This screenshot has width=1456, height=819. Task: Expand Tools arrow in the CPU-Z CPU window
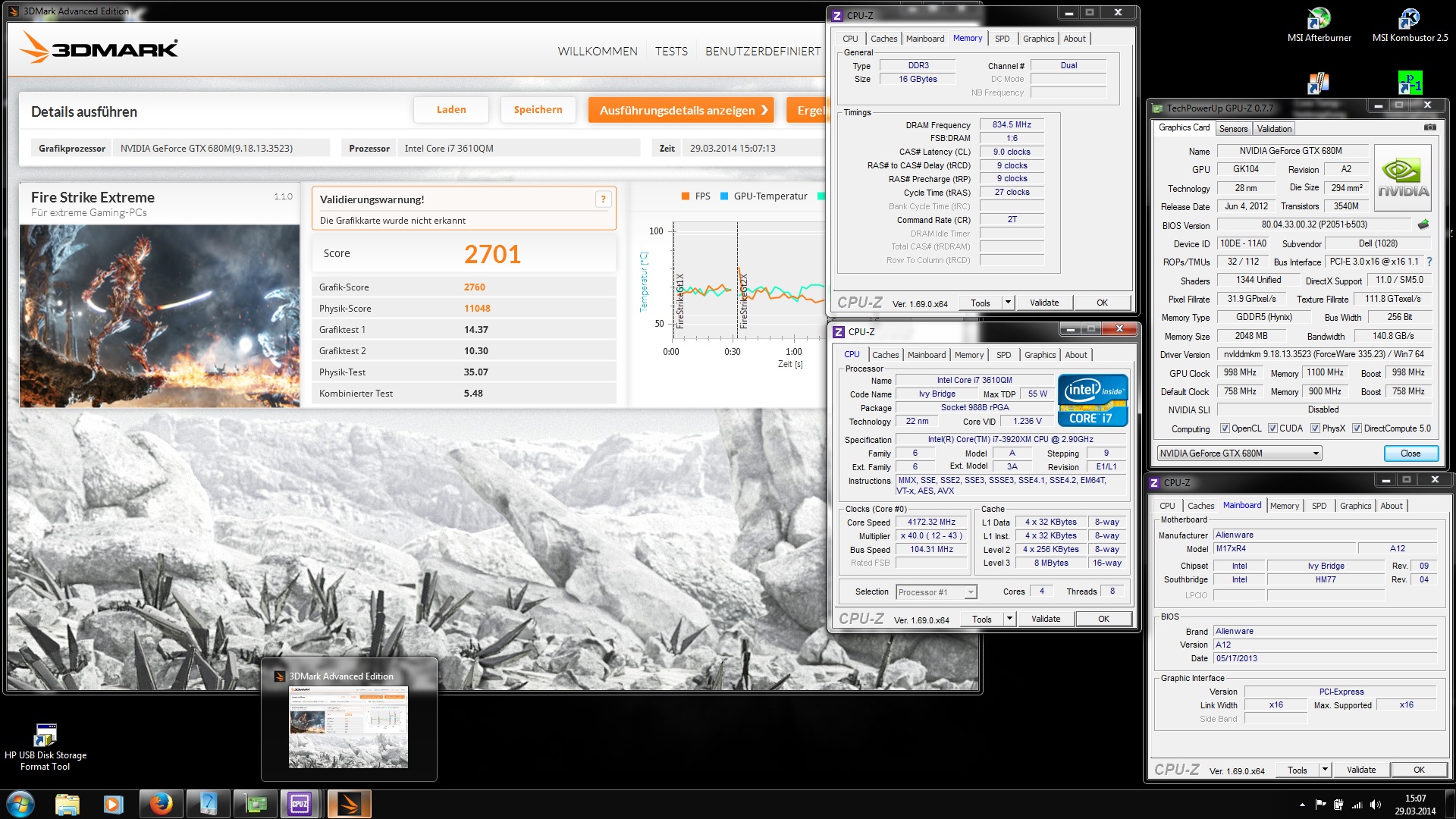point(1009,619)
